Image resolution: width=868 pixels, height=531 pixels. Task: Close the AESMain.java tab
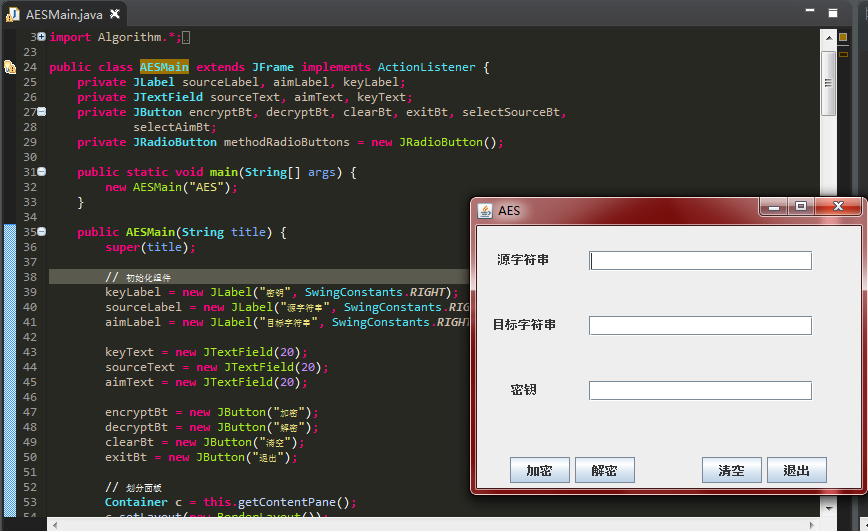115,14
